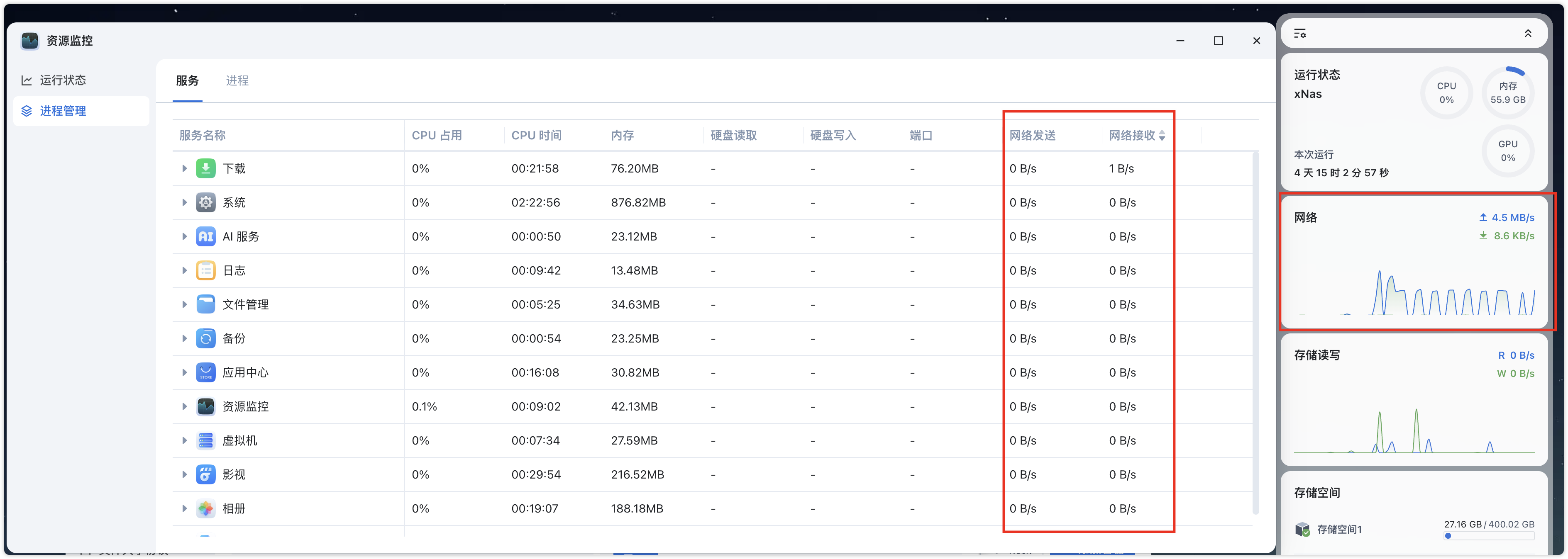Sort by 硬盘读取 column header
The width and height of the screenshot is (1568, 559).
[x=733, y=135]
